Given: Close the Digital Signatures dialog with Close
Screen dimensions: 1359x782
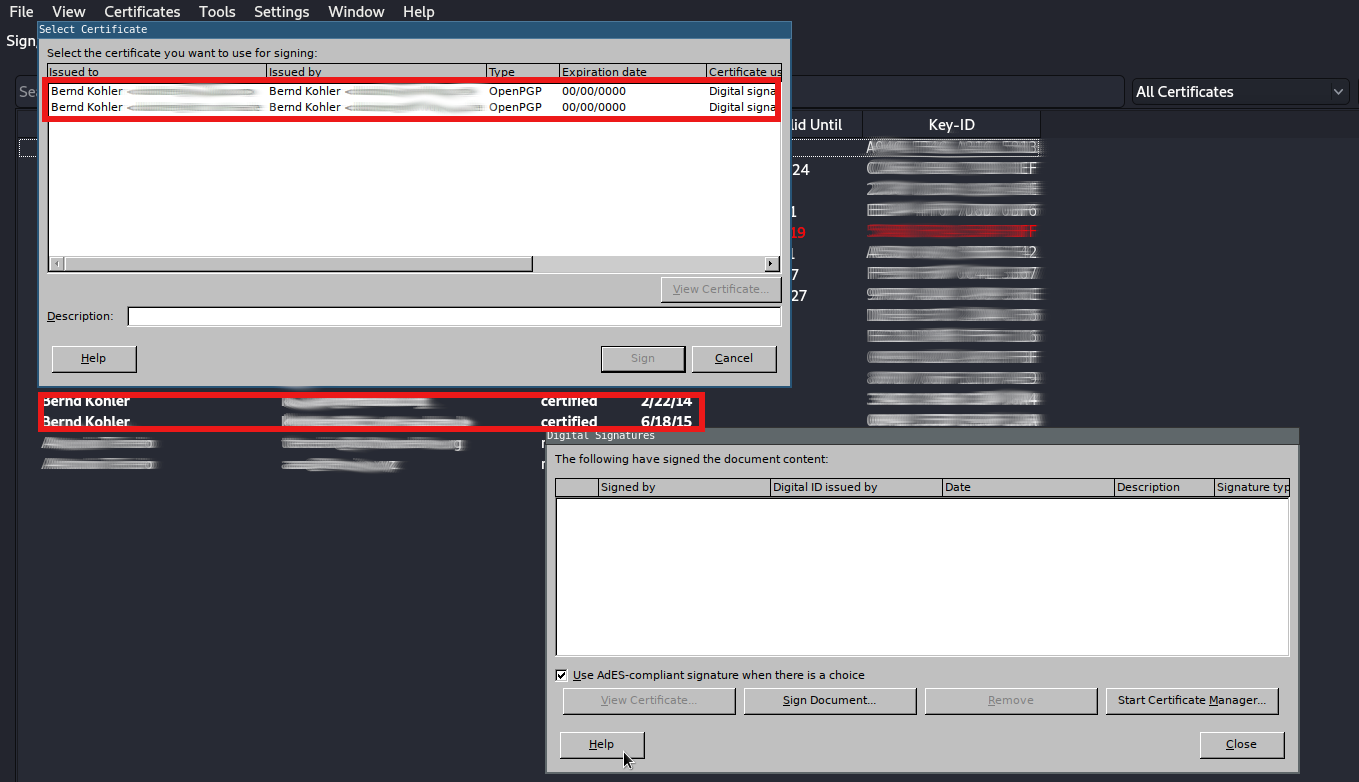Looking at the screenshot, I should pyautogui.click(x=1241, y=744).
